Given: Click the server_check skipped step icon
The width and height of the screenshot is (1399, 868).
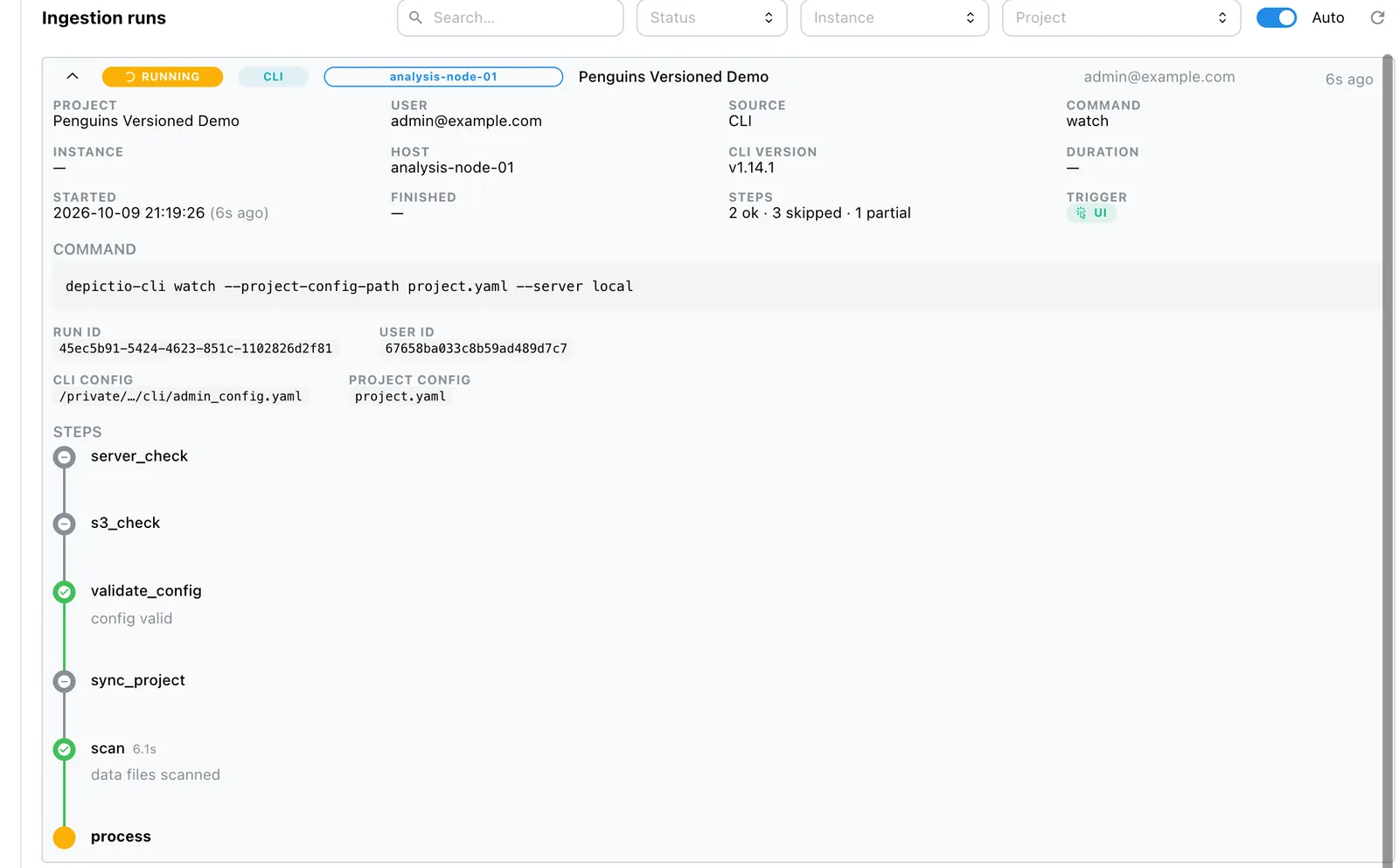Looking at the screenshot, I should point(65,457).
